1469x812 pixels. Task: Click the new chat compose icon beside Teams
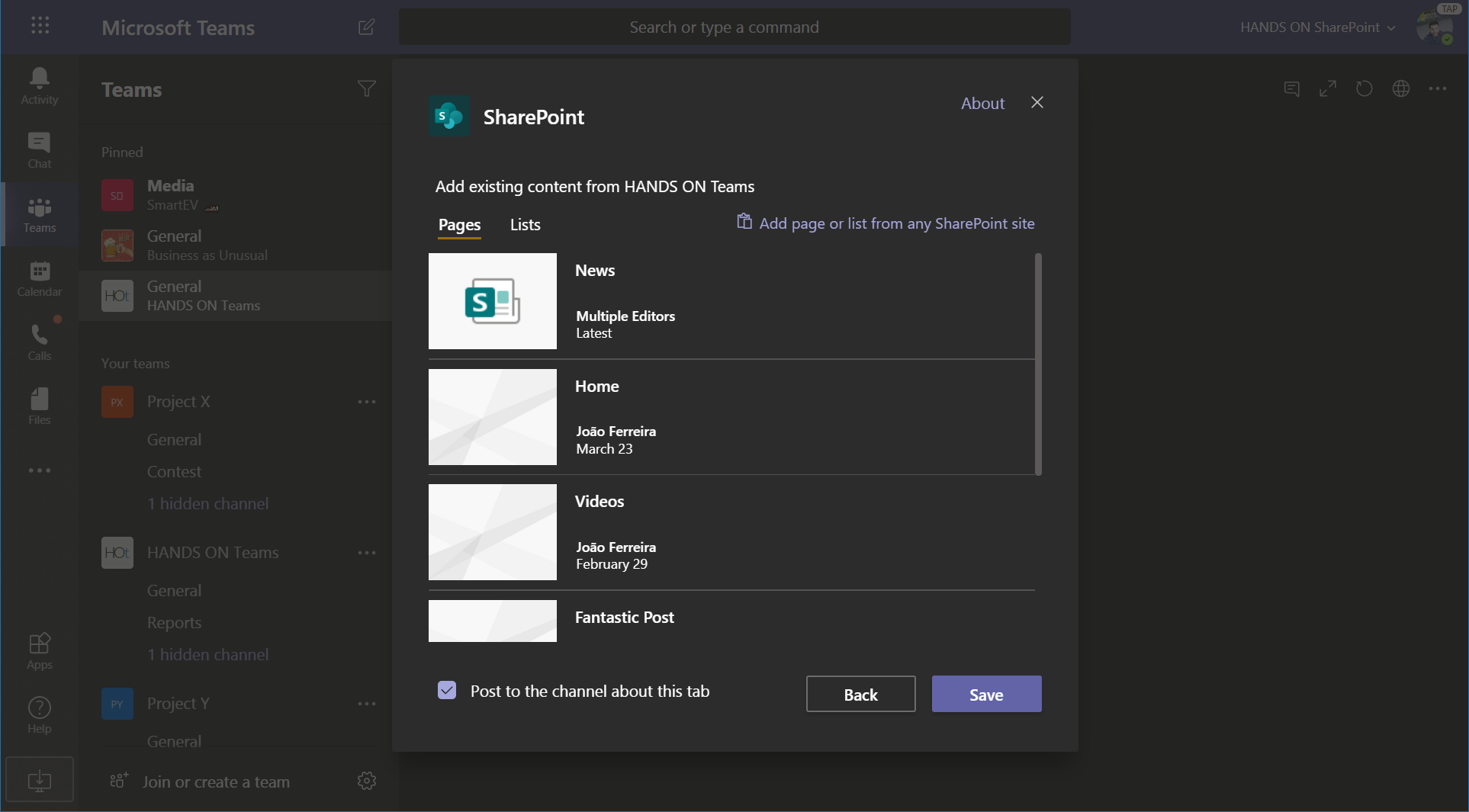pyautogui.click(x=366, y=27)
